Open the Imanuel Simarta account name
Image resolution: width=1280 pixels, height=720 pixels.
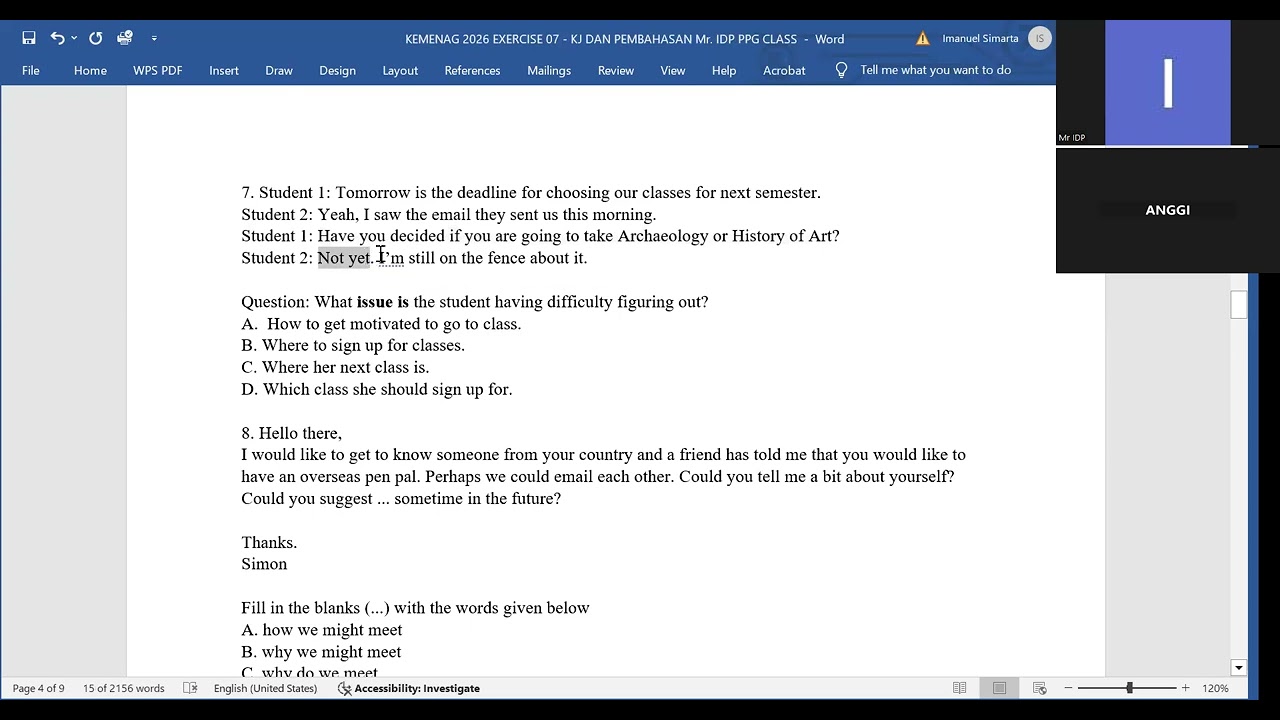980,39
